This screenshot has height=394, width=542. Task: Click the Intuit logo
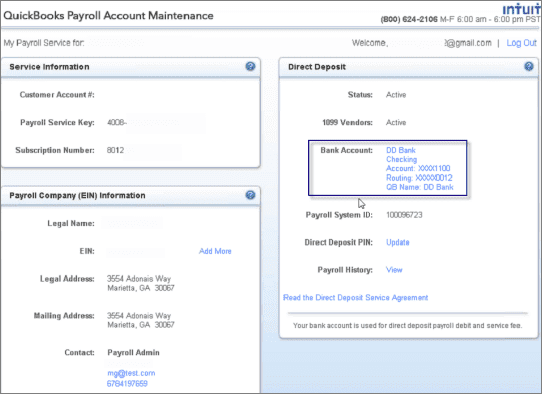522,9
